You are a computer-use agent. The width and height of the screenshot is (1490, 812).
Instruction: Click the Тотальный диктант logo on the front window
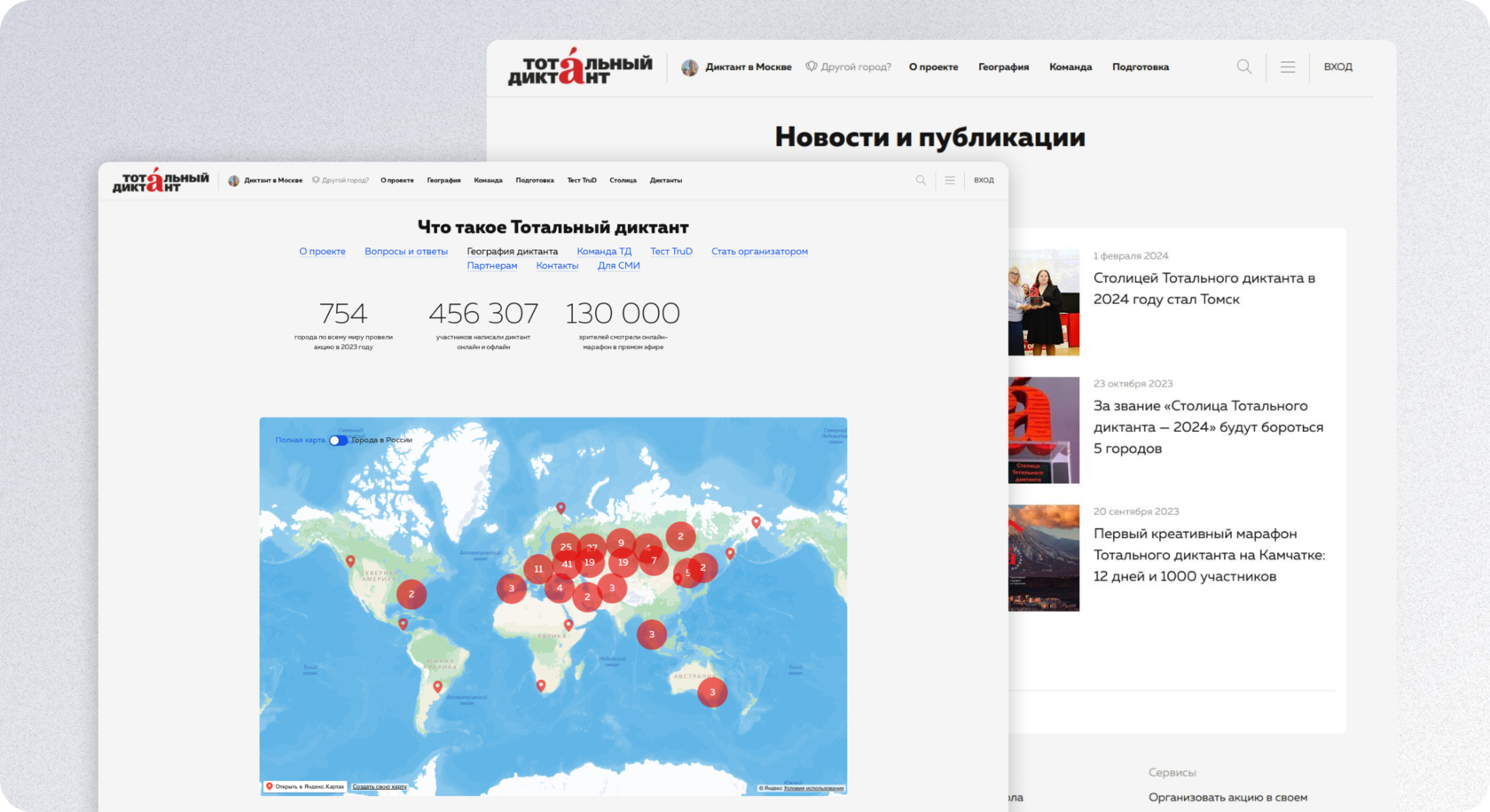pos(158,180)
